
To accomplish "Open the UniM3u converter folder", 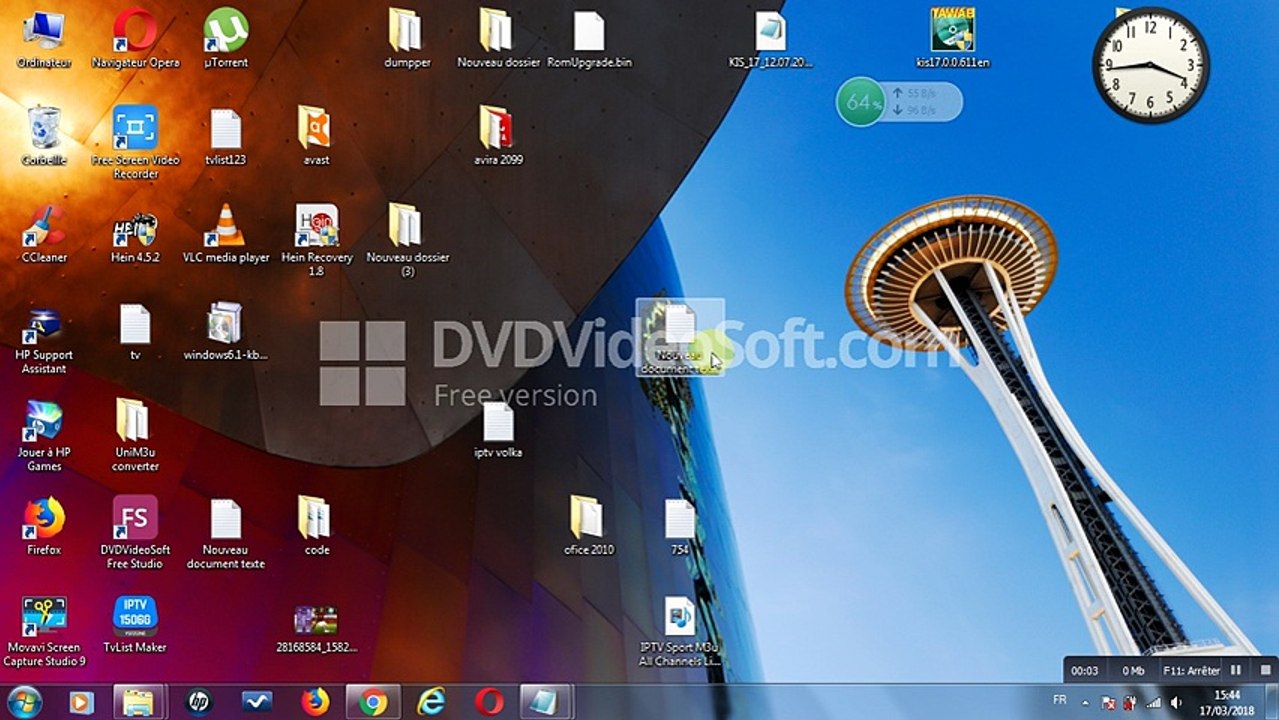I will point(135,436).
